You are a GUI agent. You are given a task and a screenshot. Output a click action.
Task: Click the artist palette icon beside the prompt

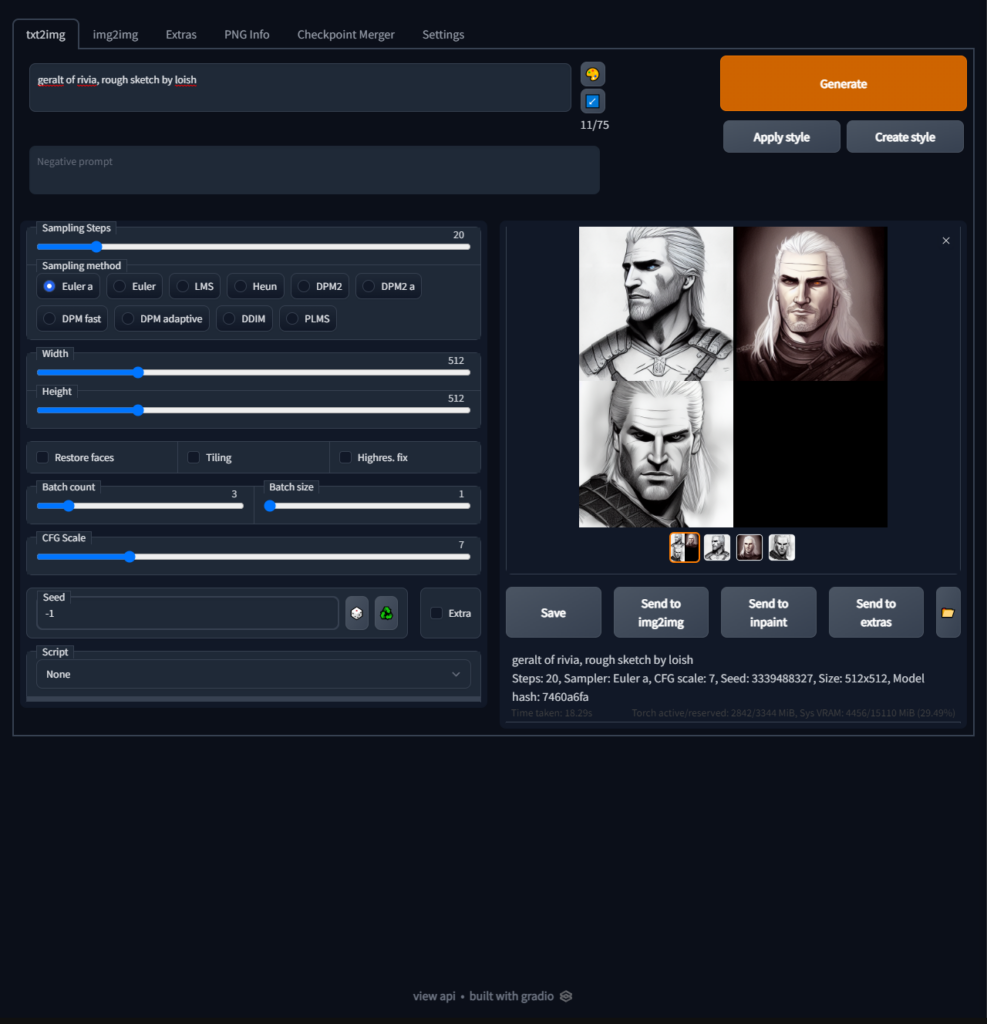point(592,73)
